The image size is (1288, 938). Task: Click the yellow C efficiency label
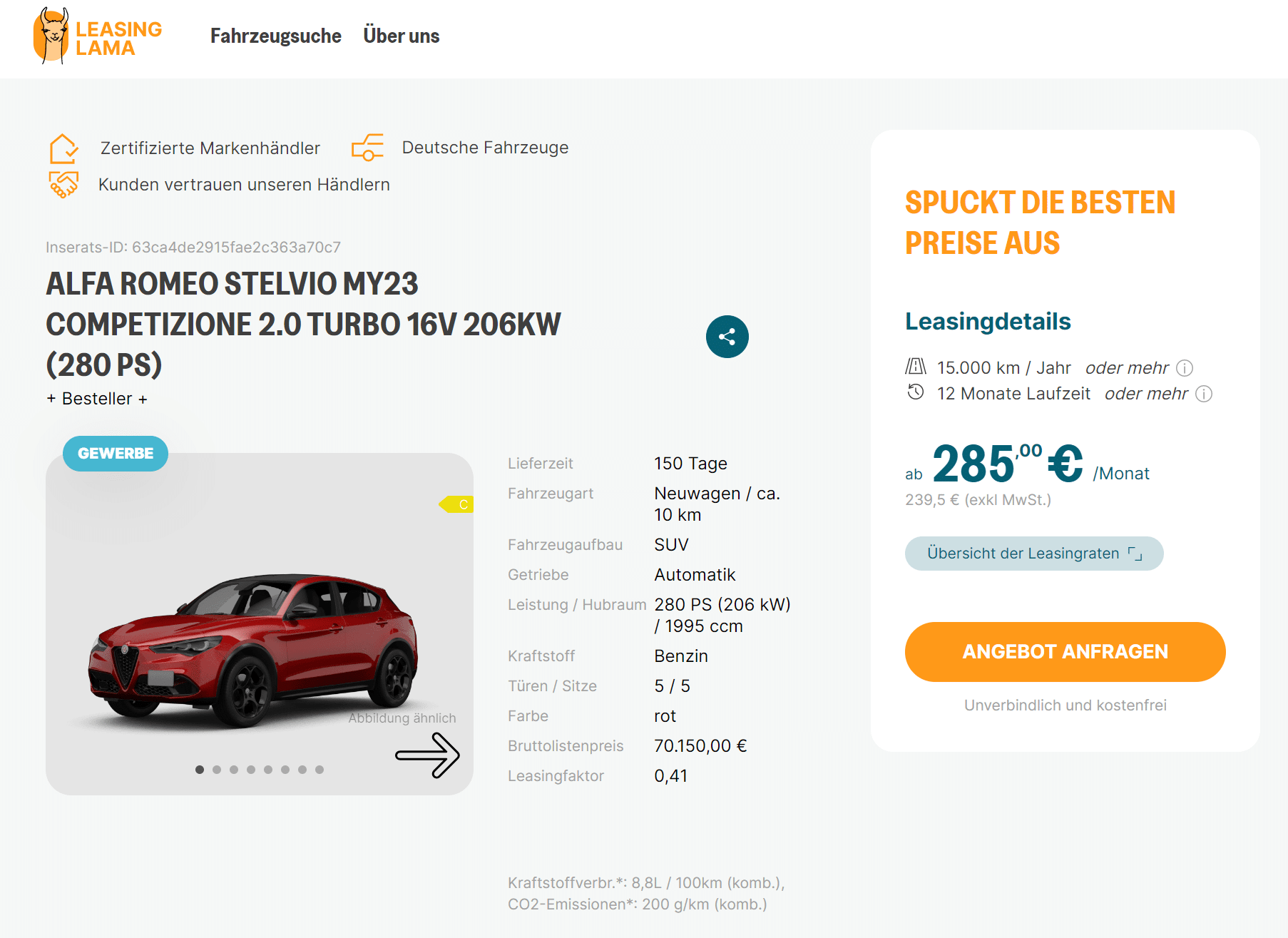[456, 504]
